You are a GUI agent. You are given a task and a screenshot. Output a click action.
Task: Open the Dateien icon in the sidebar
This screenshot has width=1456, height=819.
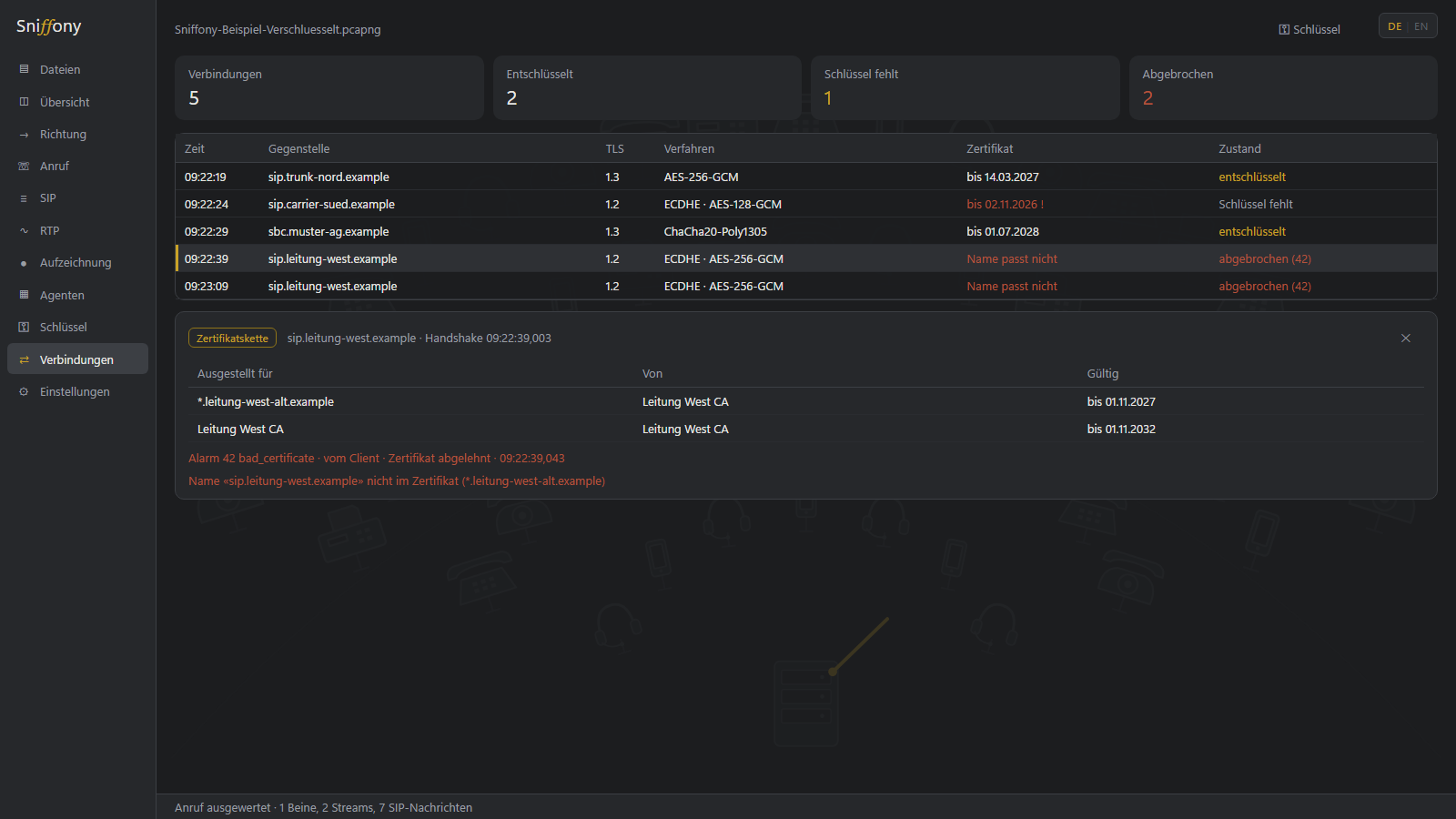pos(24,69)
